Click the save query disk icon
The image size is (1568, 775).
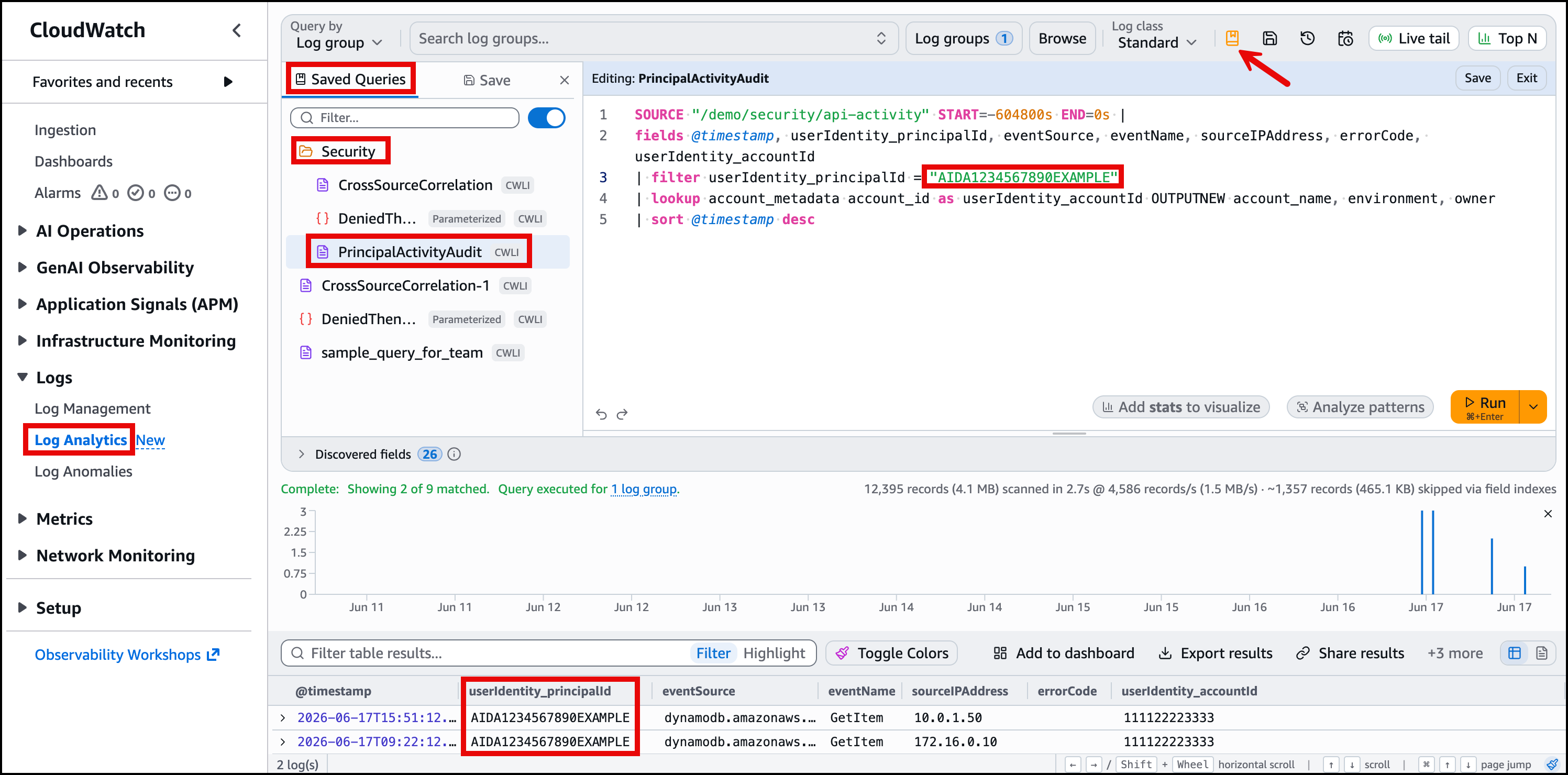pos(1269,38)
